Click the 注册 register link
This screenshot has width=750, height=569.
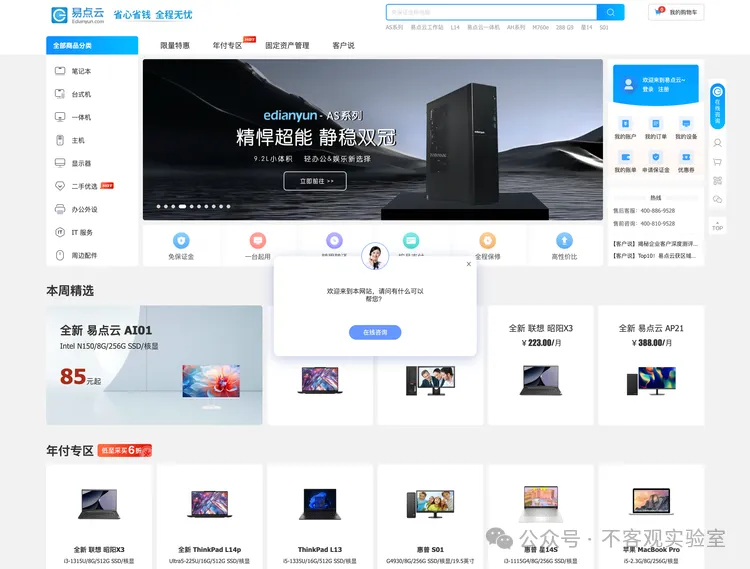click(663, 89)
